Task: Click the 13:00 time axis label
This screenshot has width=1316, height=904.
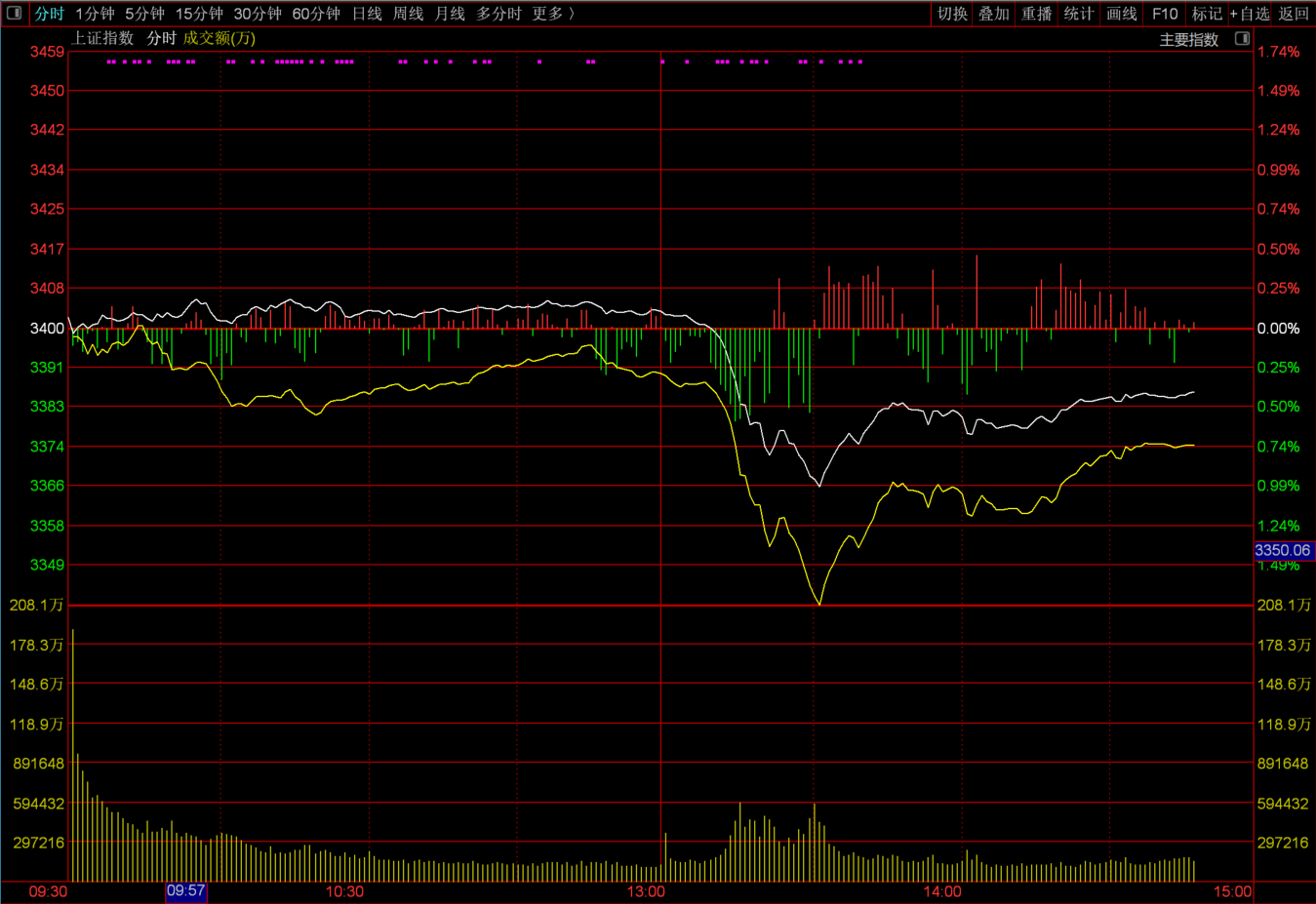Action: coord(646,891)
